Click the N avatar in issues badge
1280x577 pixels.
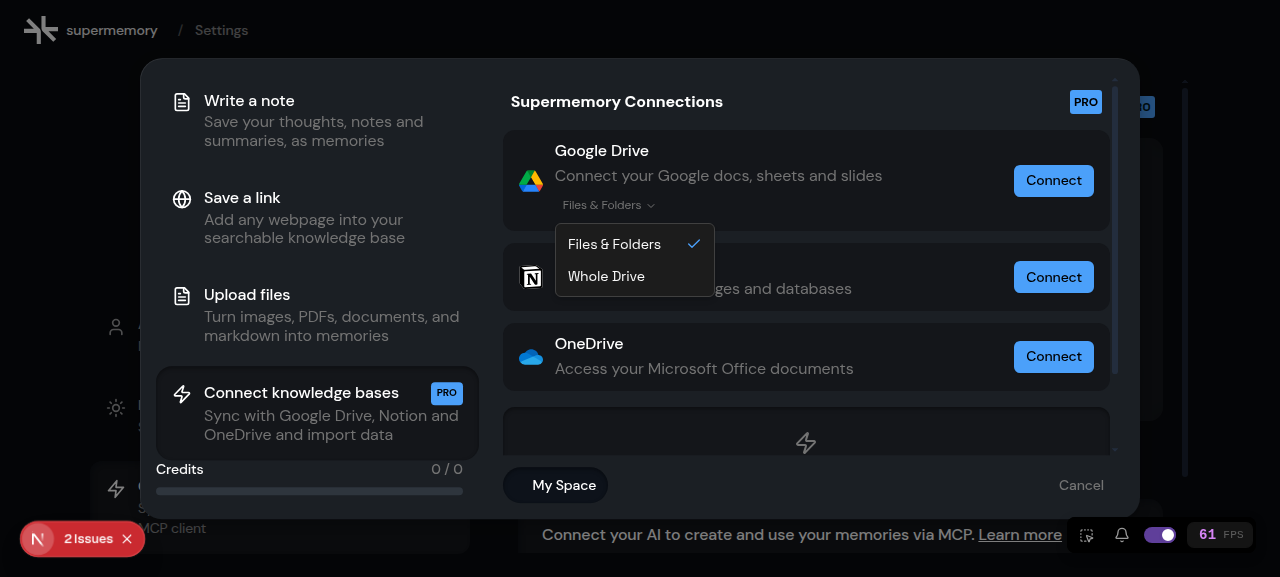pyautogui.click(x=38, y=539)
